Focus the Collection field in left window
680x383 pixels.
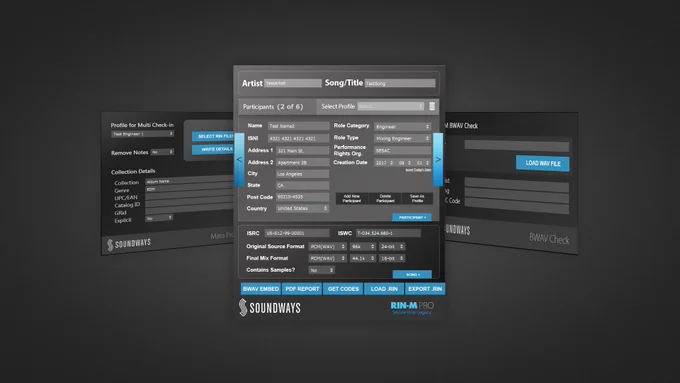pos(189,180)
